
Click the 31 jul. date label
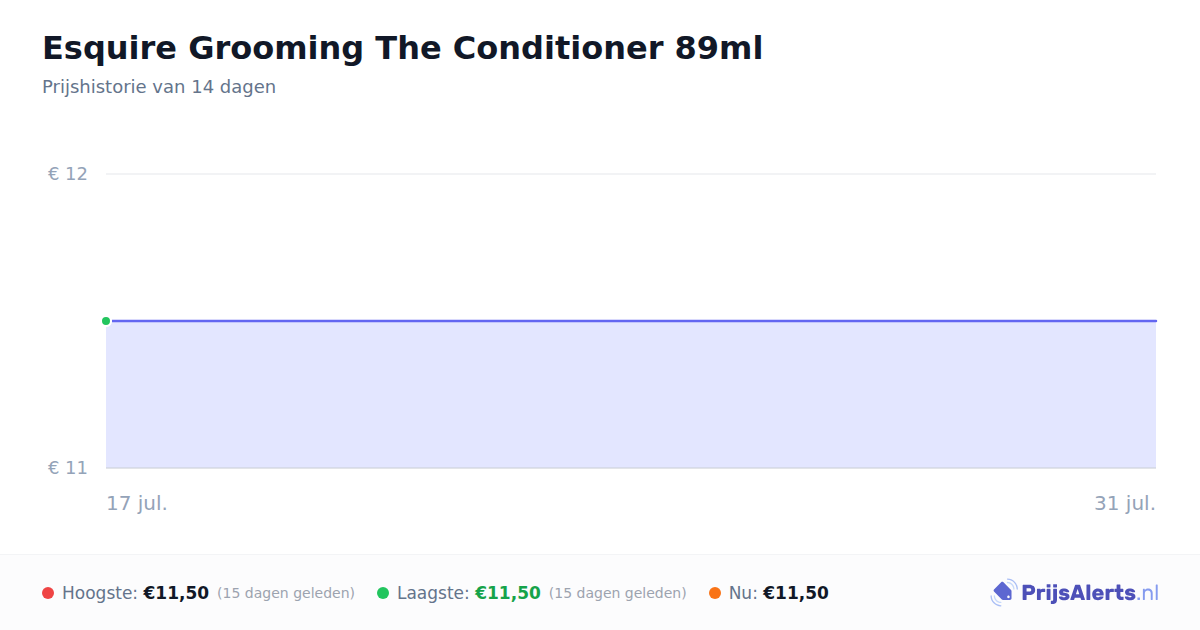click(1125, 503)
